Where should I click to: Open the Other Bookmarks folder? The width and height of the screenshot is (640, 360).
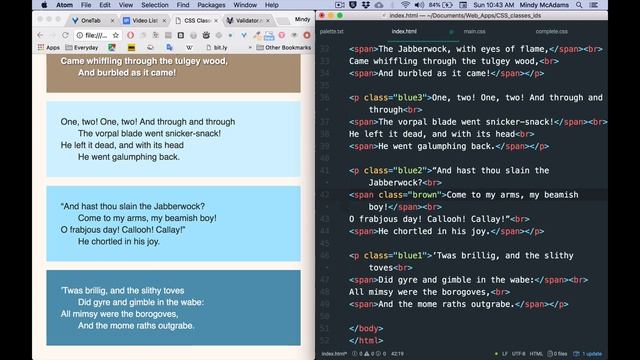click(284, 47)
